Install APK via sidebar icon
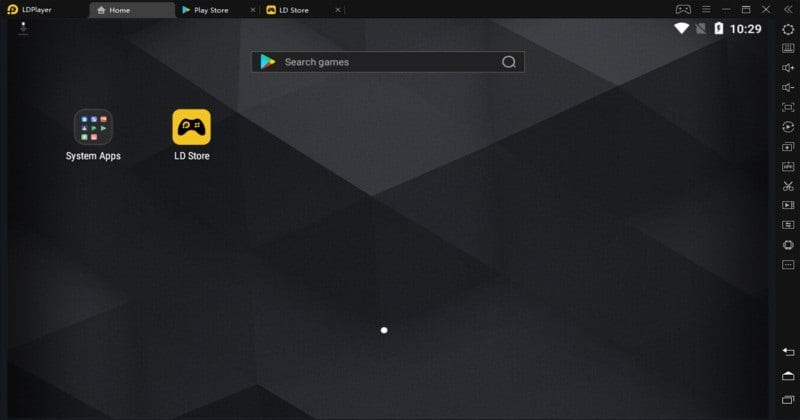800x420 pixels. tap(788, 166)
